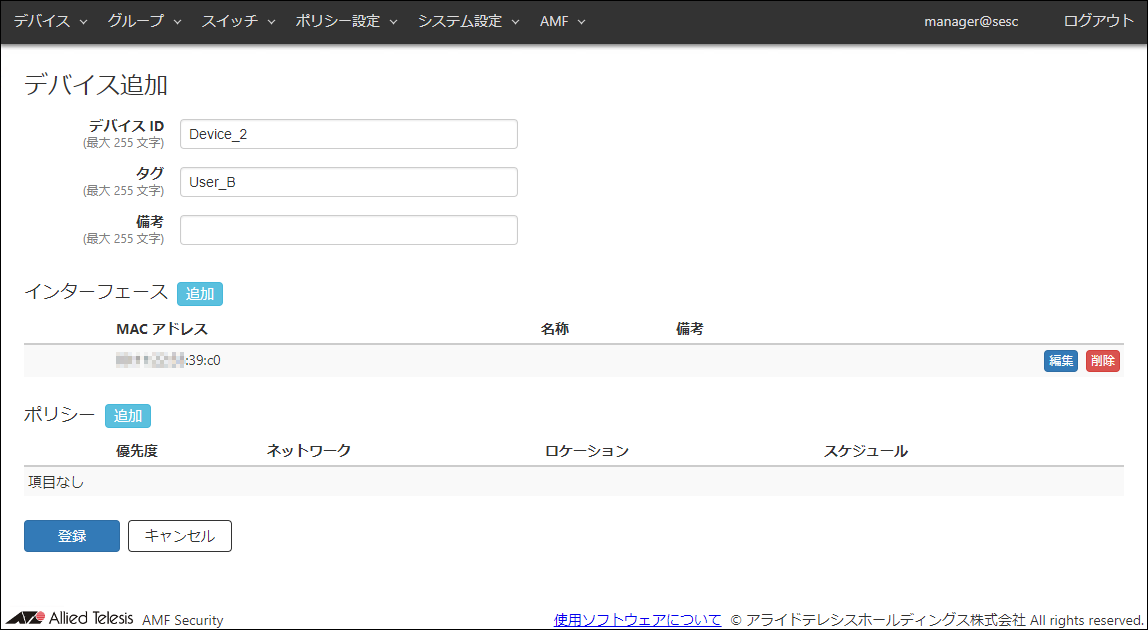Expand the グループ menu
1148x630 pixels.
tap(144, 21)
